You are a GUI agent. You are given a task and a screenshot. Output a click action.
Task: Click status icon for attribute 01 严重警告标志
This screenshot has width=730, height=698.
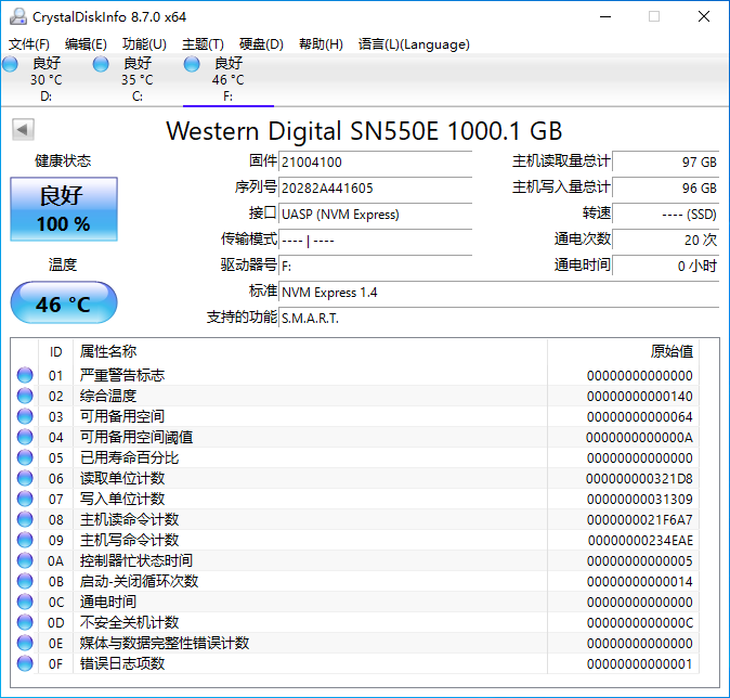click(25, 376)
